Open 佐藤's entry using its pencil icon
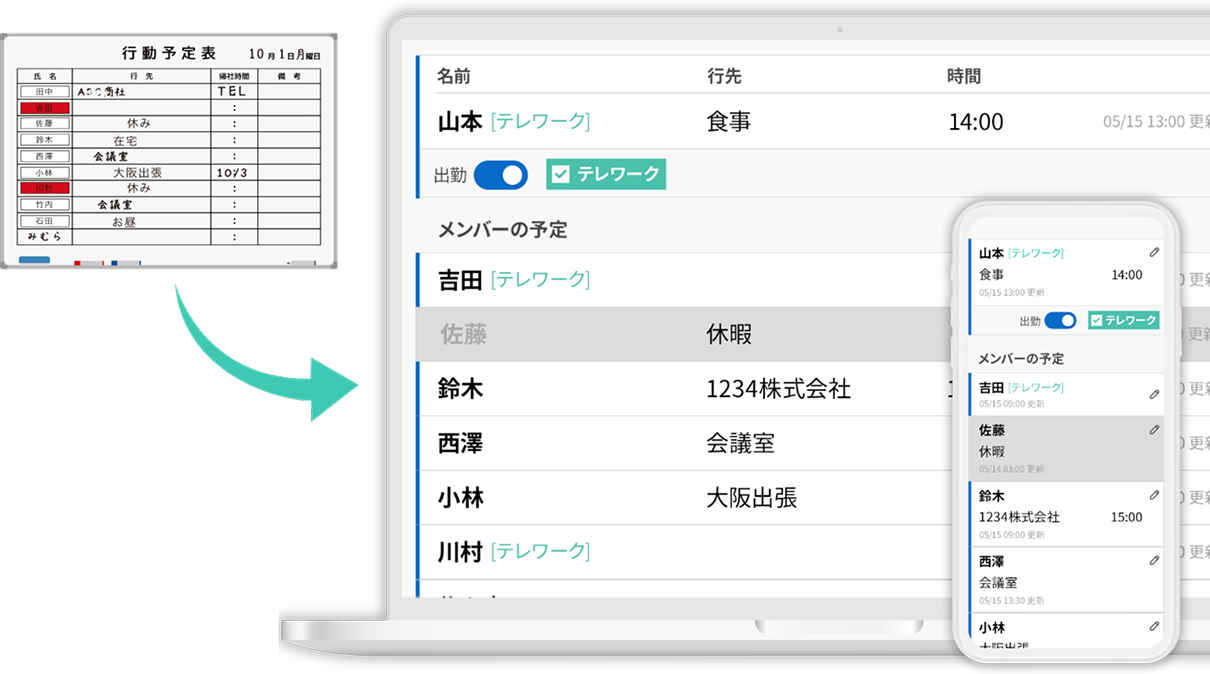This screenshot has height=674, width=1210. coord(1154,430)
